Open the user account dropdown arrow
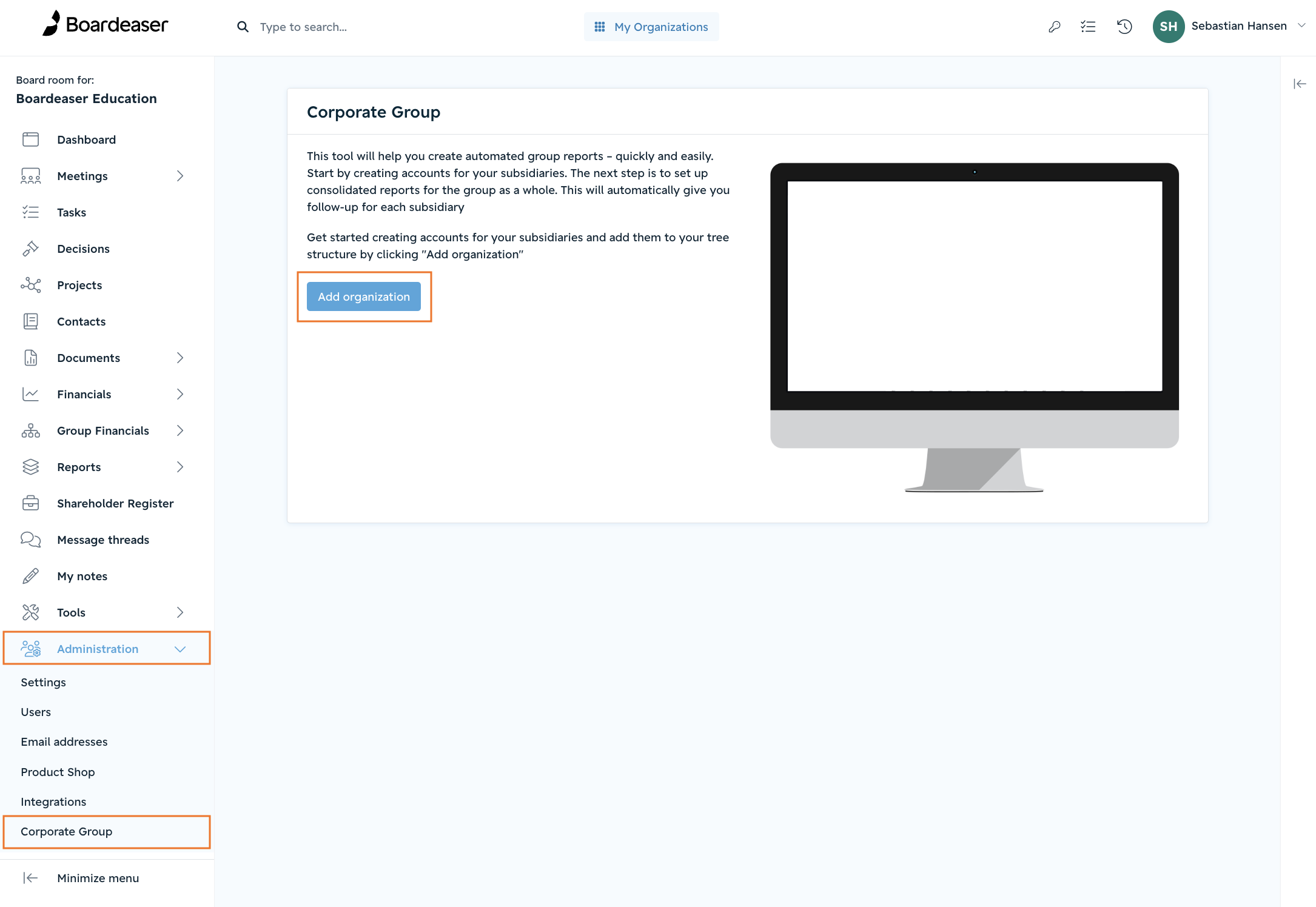Image resolution: width=1316 pixels, height=907 pixels. click(1301, 25)
